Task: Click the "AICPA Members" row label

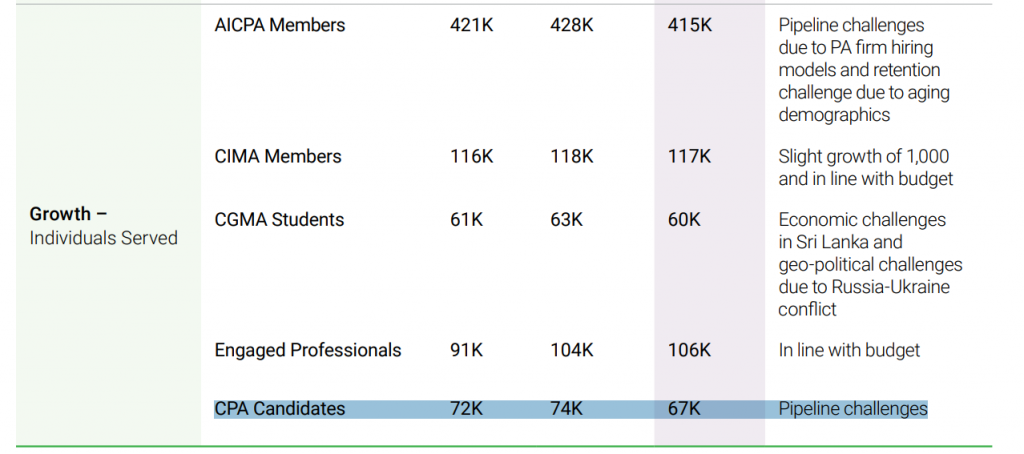Action: (280, 26)
